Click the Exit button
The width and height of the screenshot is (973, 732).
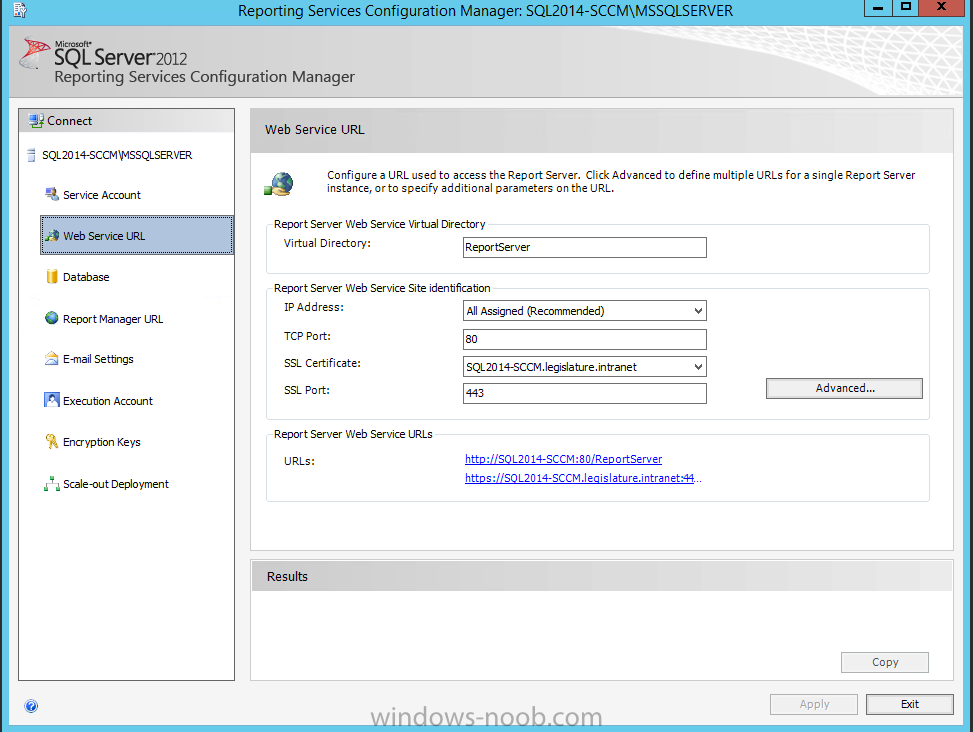pyautogui.click(x=910, y=704)
